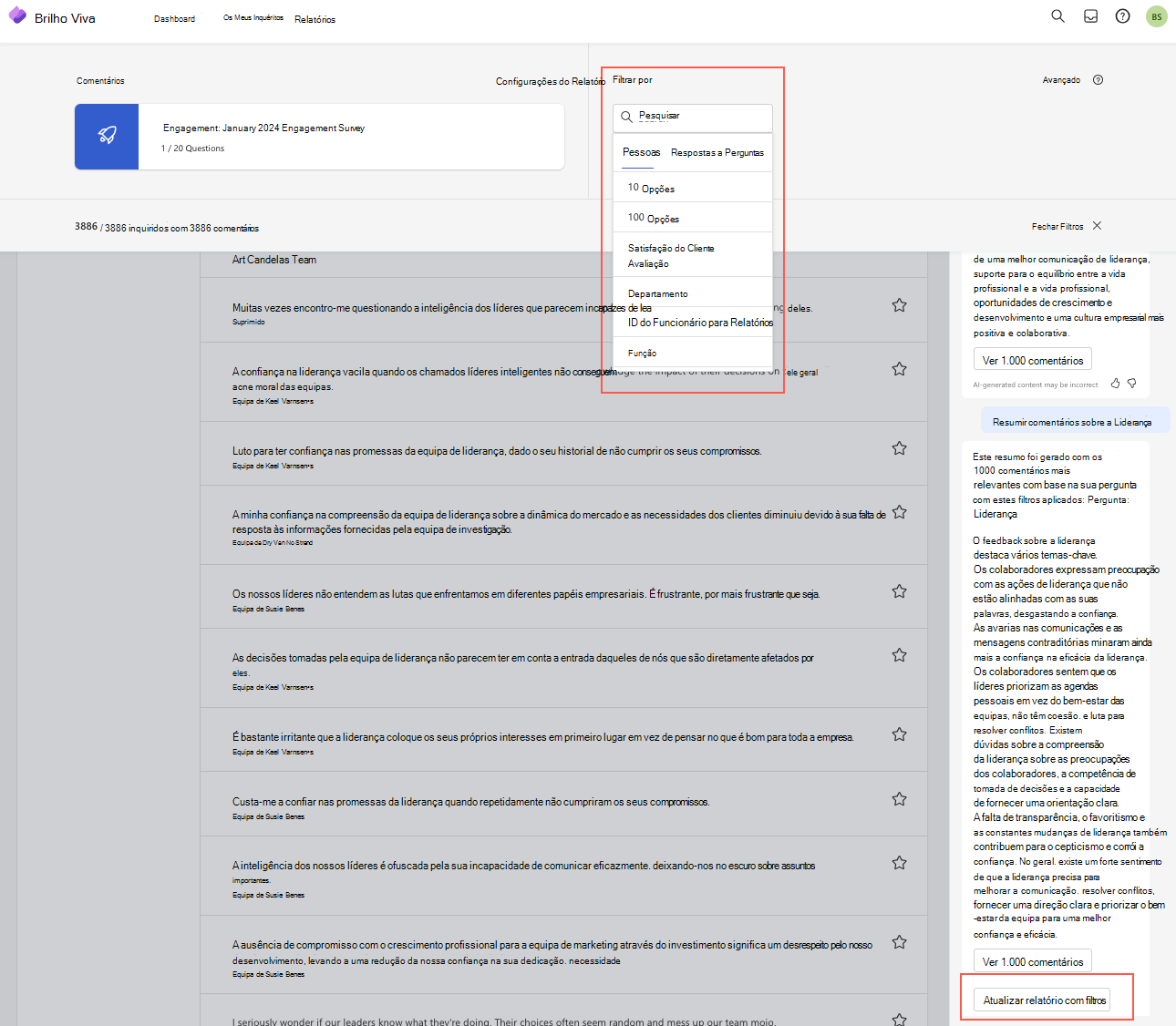Click Fechar Filtros
1176x1026 pixels.
1057,226
